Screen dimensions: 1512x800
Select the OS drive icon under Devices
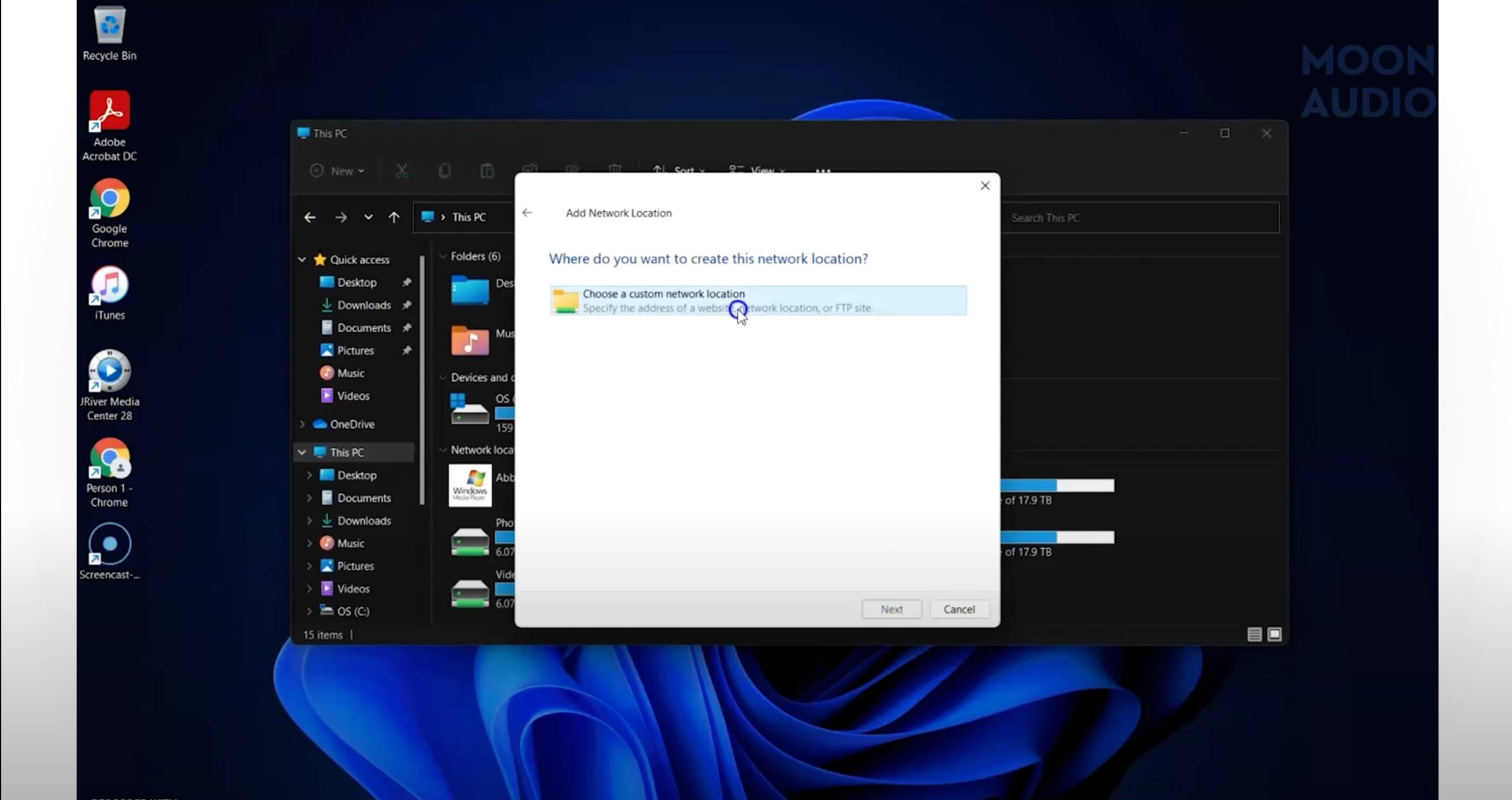469,409
